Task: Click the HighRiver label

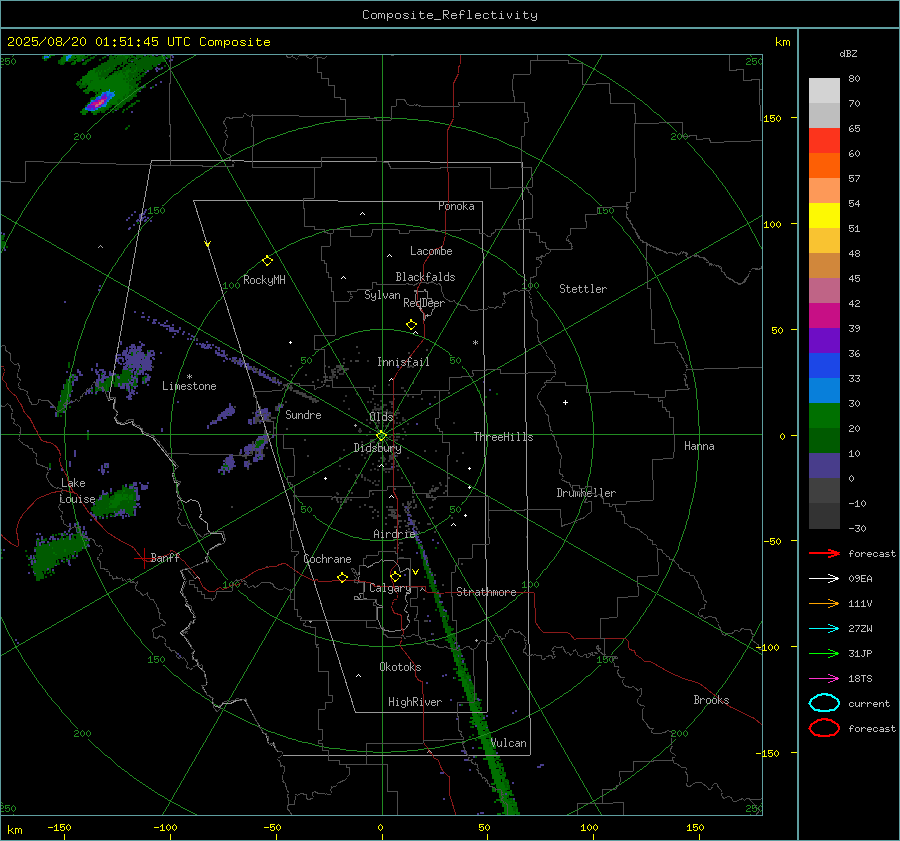Action: pos(415,702)
